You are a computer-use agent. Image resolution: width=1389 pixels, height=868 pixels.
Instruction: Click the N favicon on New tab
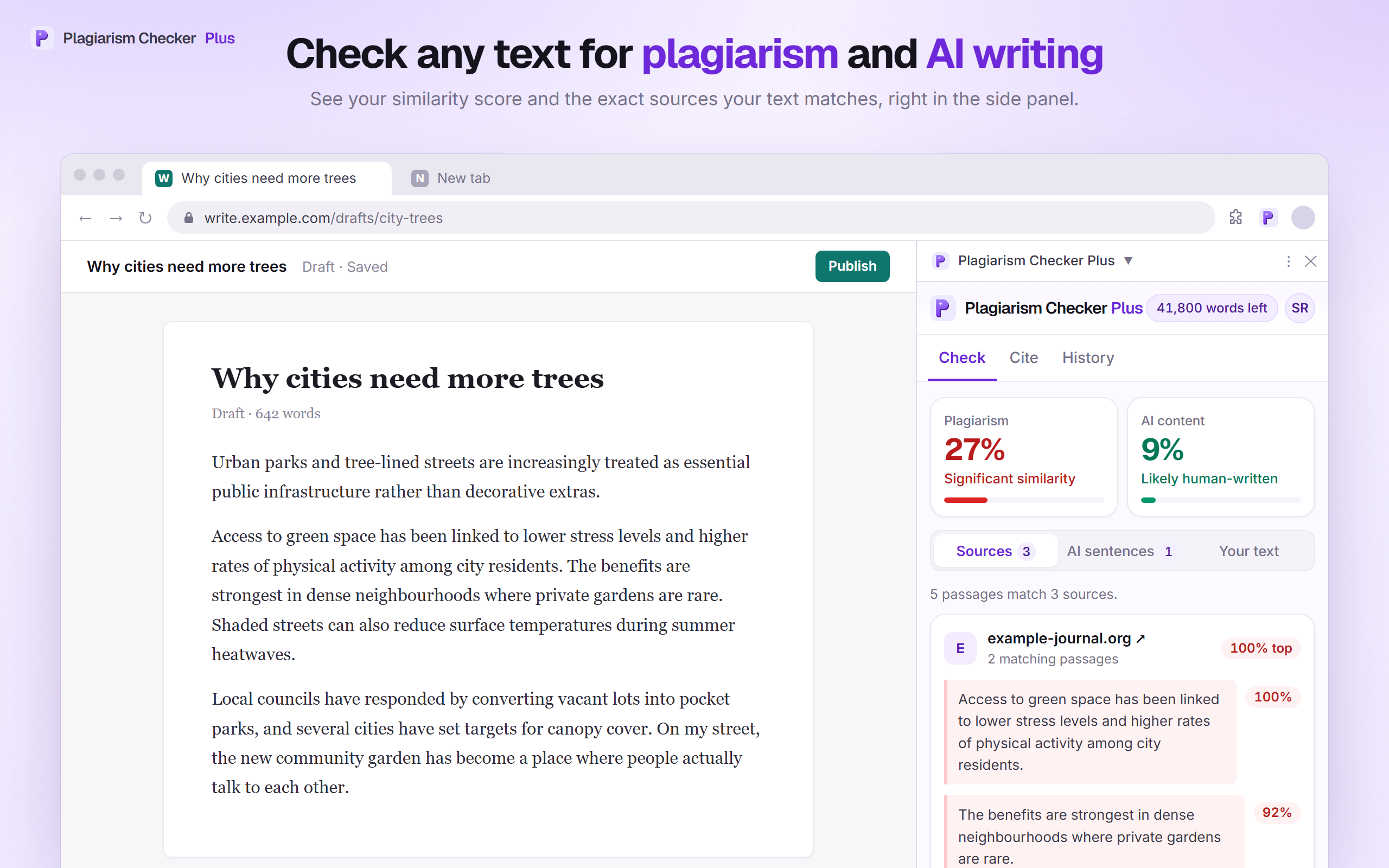tap(419, 178)
